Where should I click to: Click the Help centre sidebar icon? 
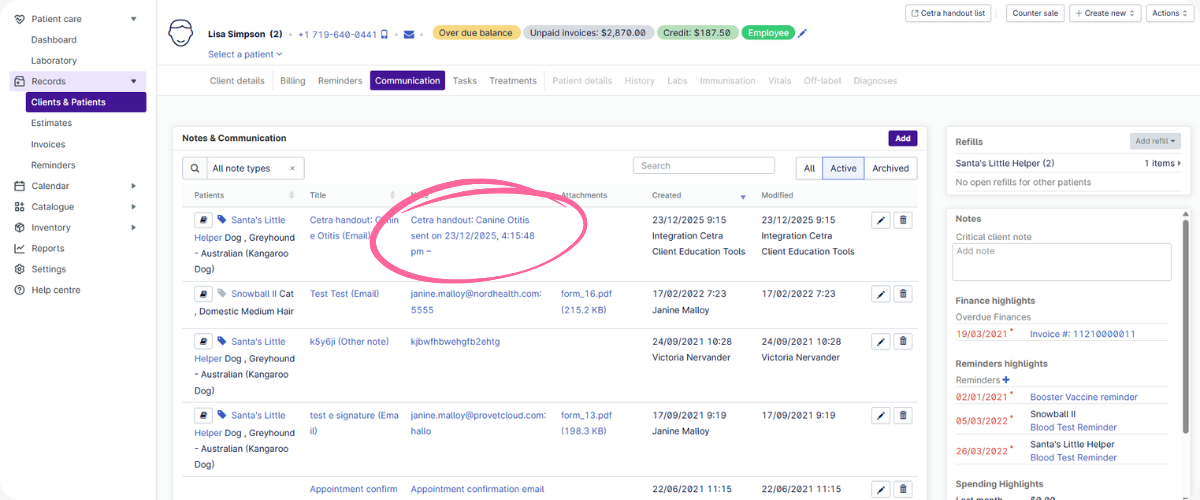(x=20, y=290)
